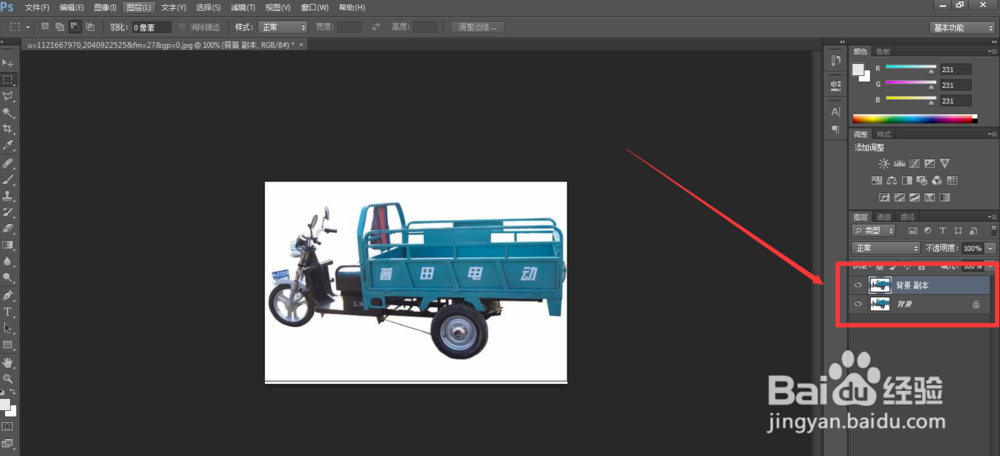
Task: Open the History panel icon in dock
Action: [835, 61]
